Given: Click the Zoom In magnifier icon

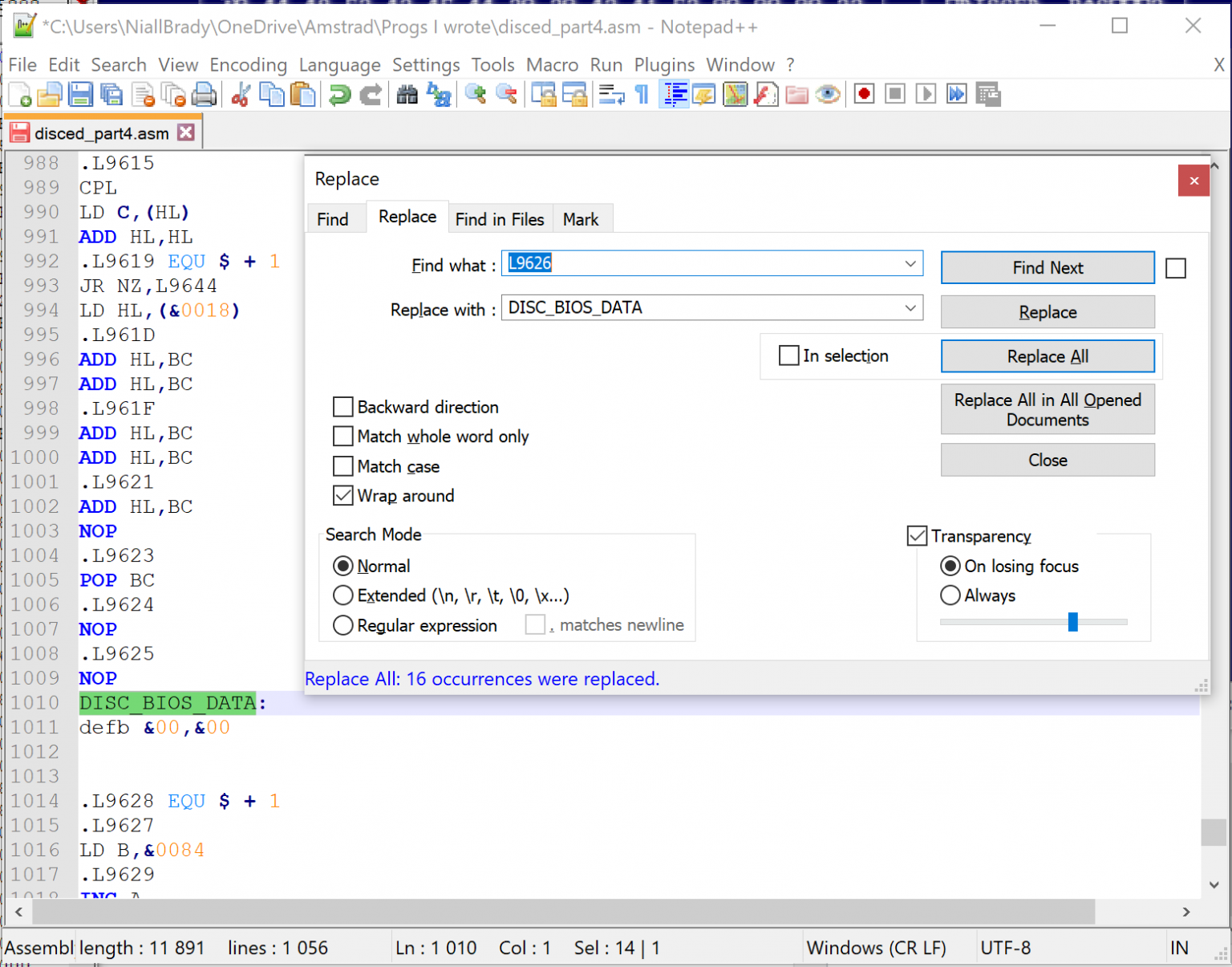Looking at the screenshot, I should (x=476, y=95).
